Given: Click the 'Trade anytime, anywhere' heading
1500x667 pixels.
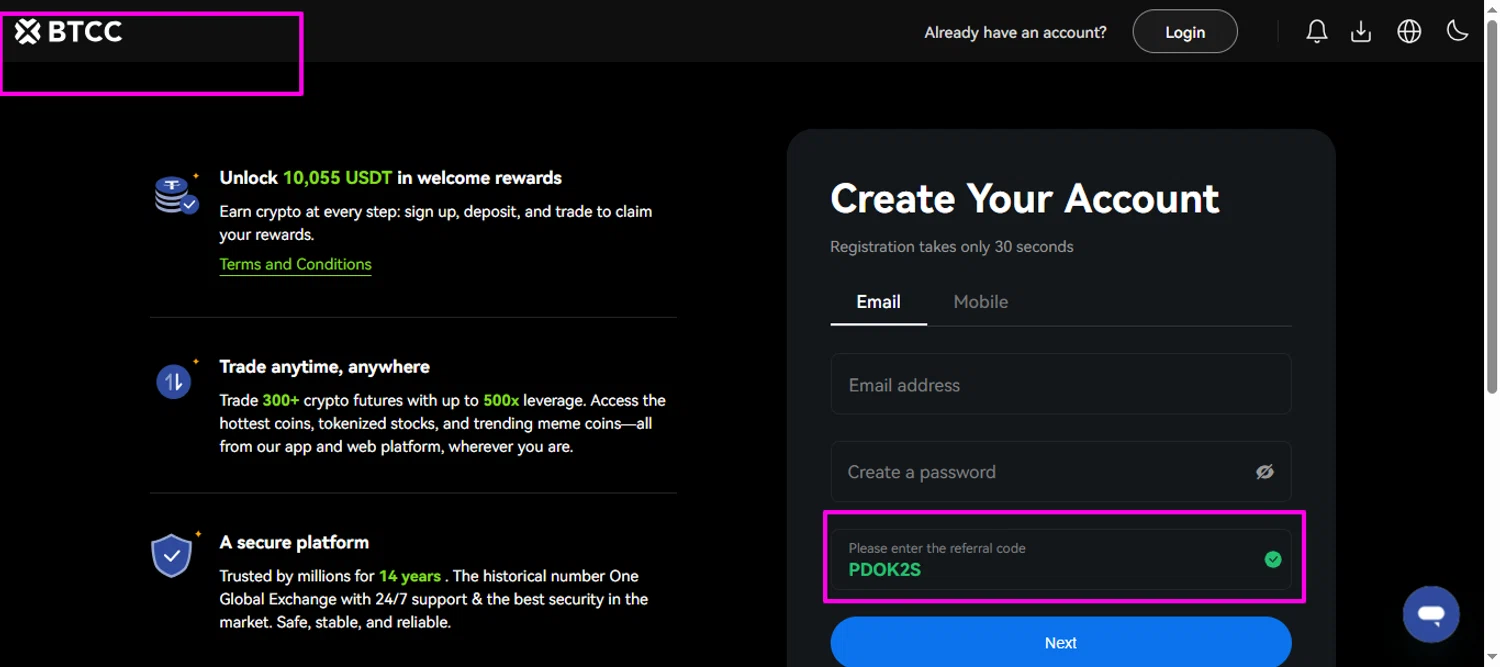Looking at the screenshot, I should [324, 367].
